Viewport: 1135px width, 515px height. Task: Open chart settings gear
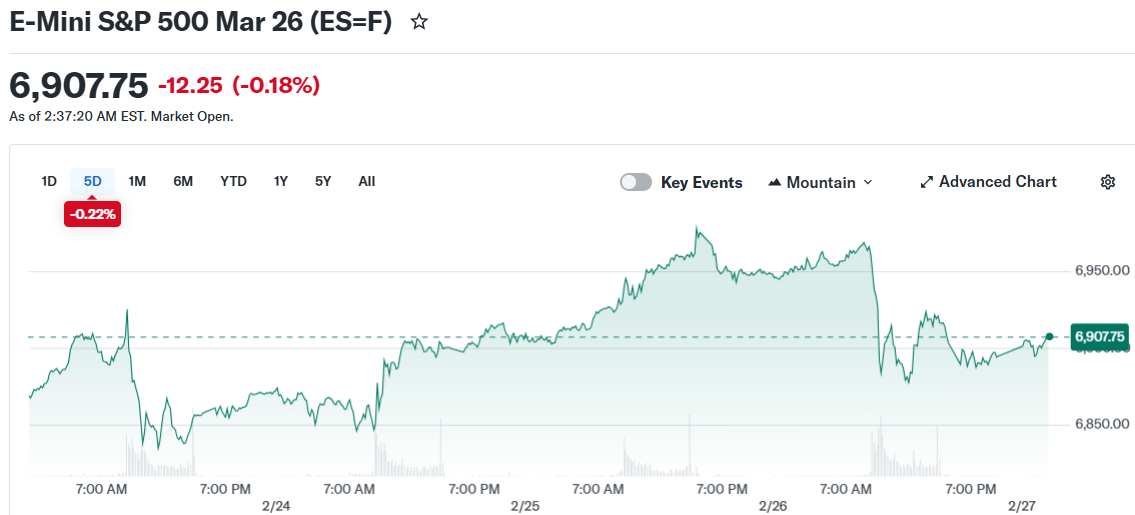1107,182
